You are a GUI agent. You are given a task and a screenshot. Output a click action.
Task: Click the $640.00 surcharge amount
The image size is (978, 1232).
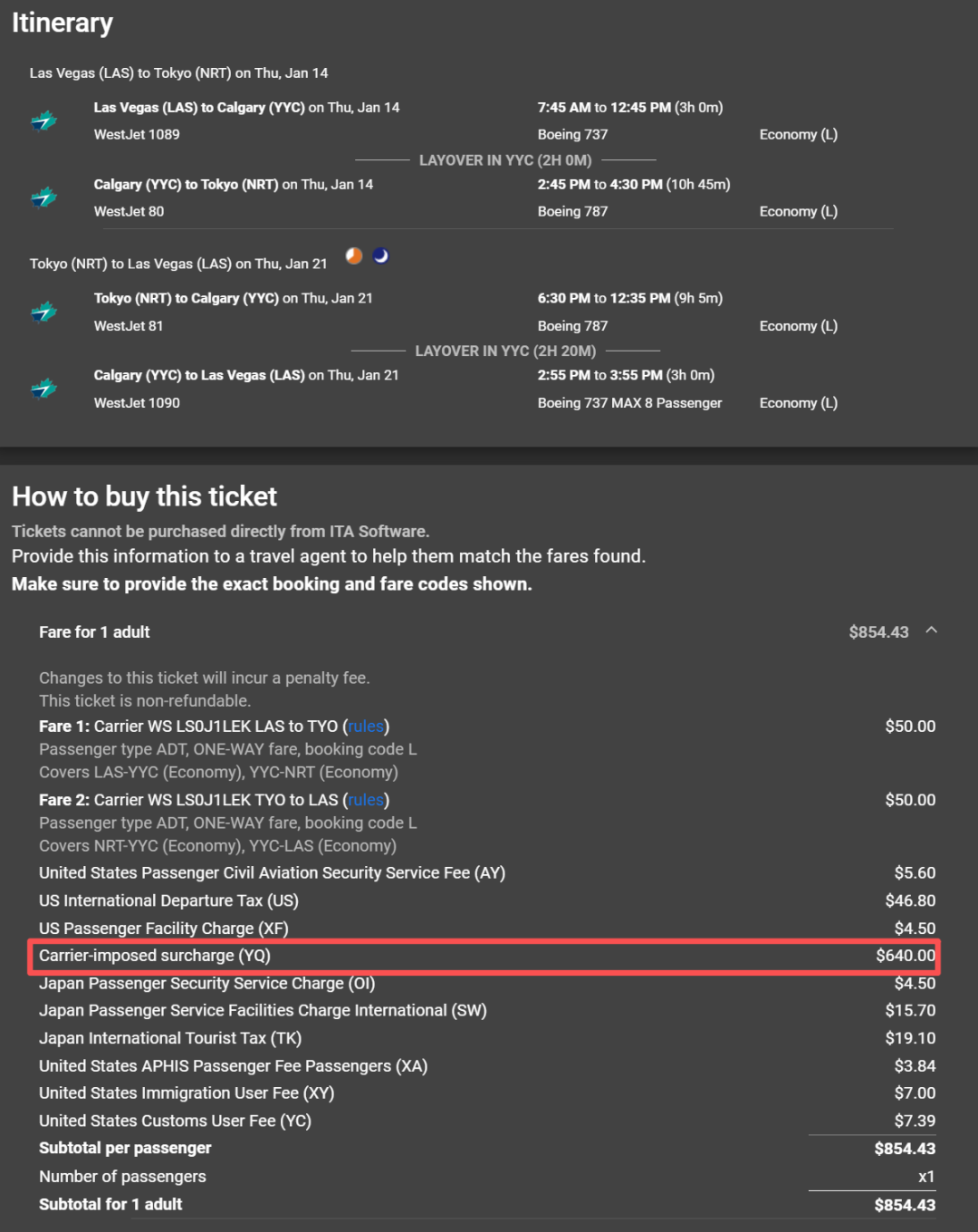(906, 956)
